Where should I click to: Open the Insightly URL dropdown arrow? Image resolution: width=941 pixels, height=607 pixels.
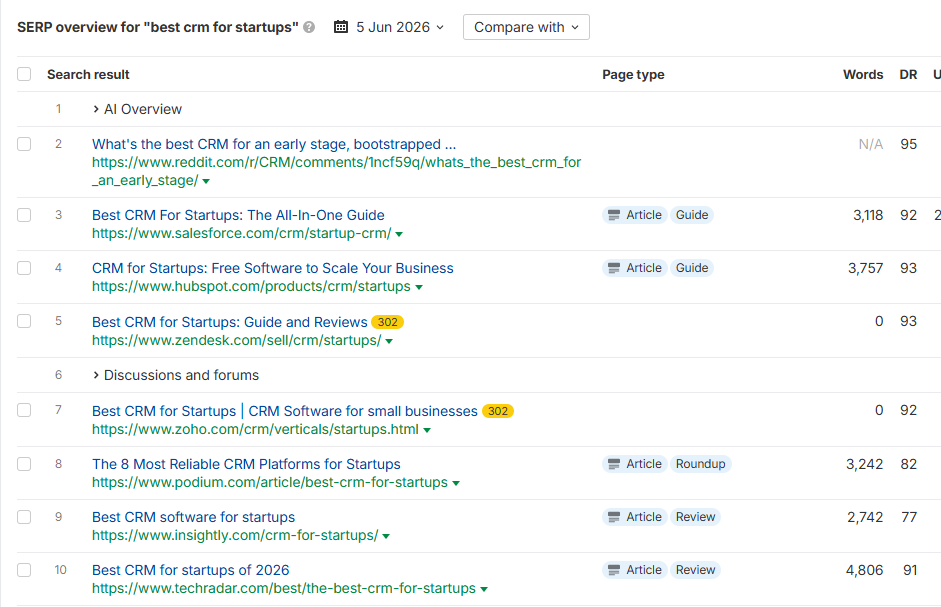point(386,536)
